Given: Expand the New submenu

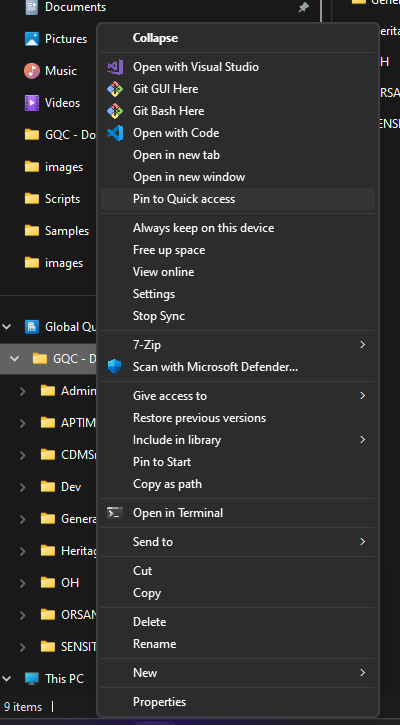Looking at the screenshot, I should 363,672.
